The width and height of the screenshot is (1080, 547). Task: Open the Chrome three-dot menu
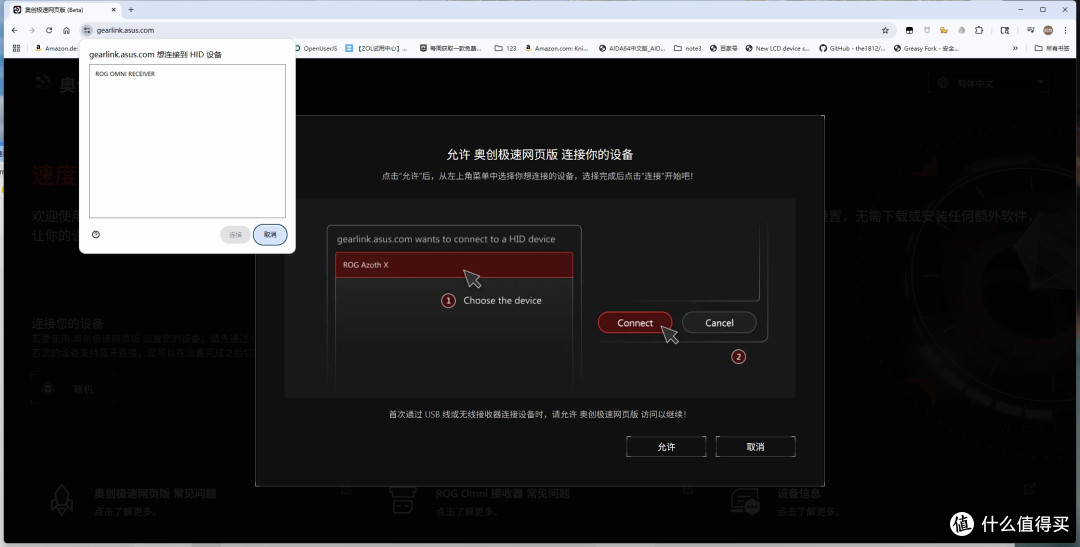click(x=1066, y=30)
